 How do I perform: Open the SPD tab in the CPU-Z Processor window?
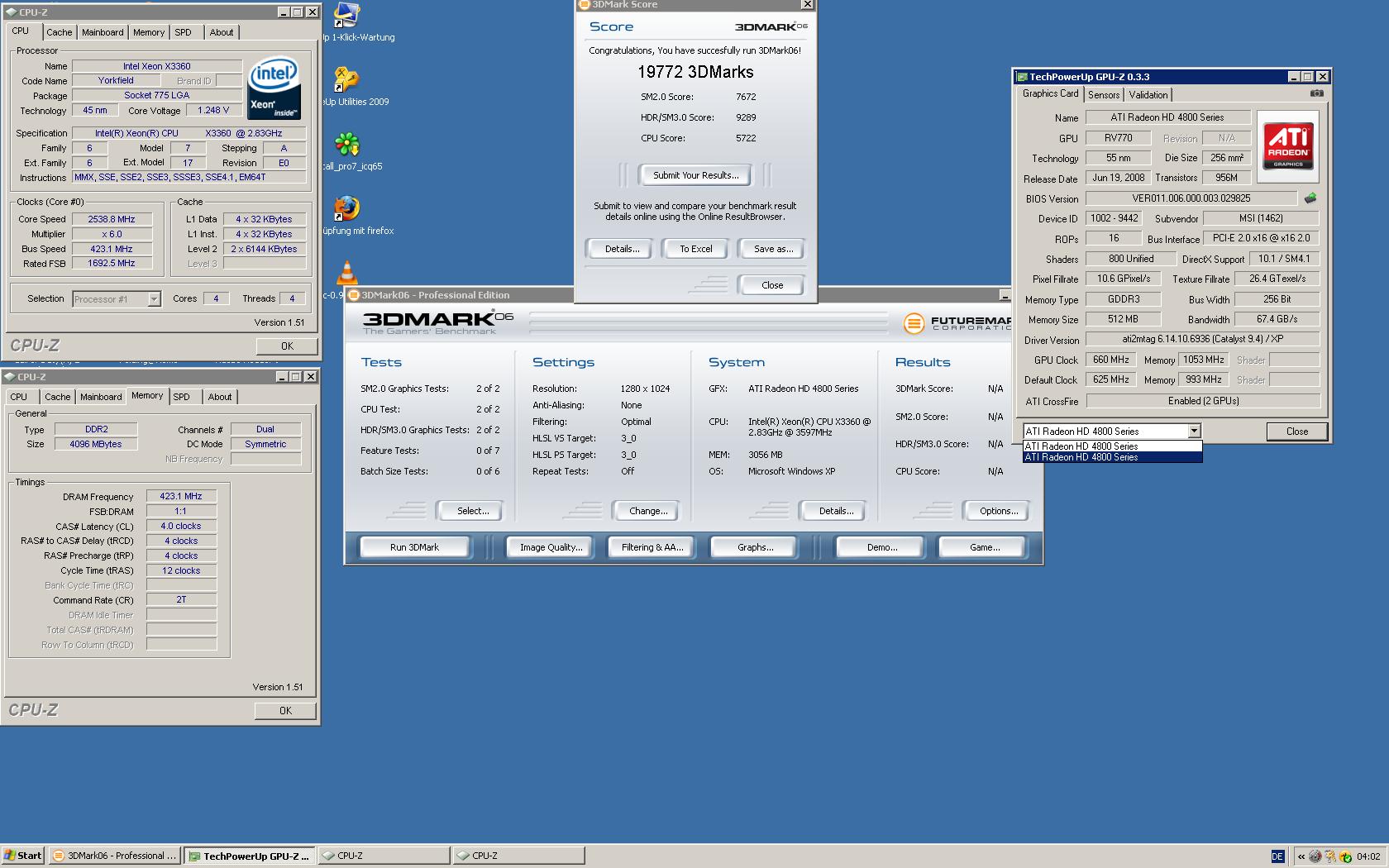coord(183,32)
